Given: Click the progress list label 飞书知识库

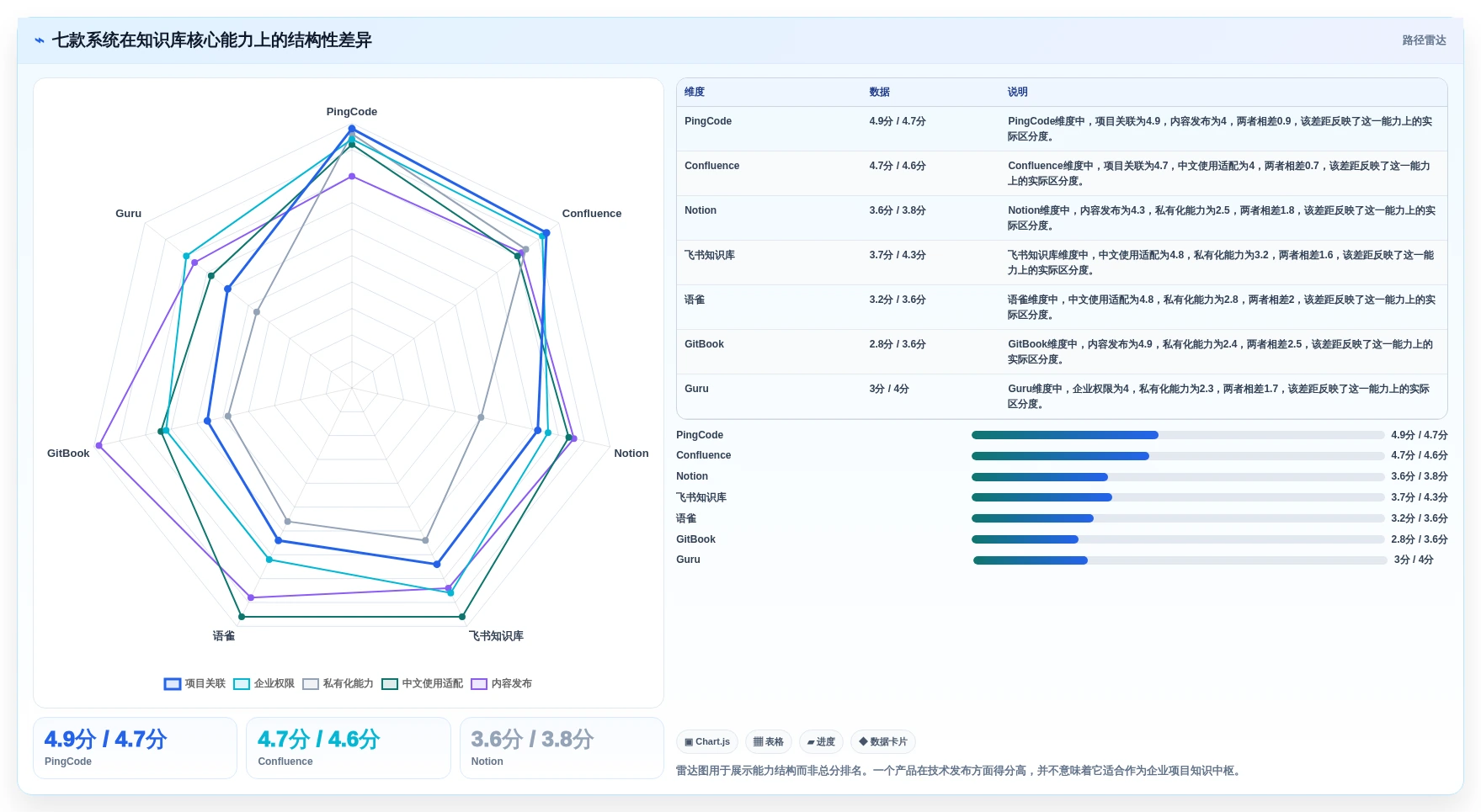Looking at the screenshot, I should point(701,497).
